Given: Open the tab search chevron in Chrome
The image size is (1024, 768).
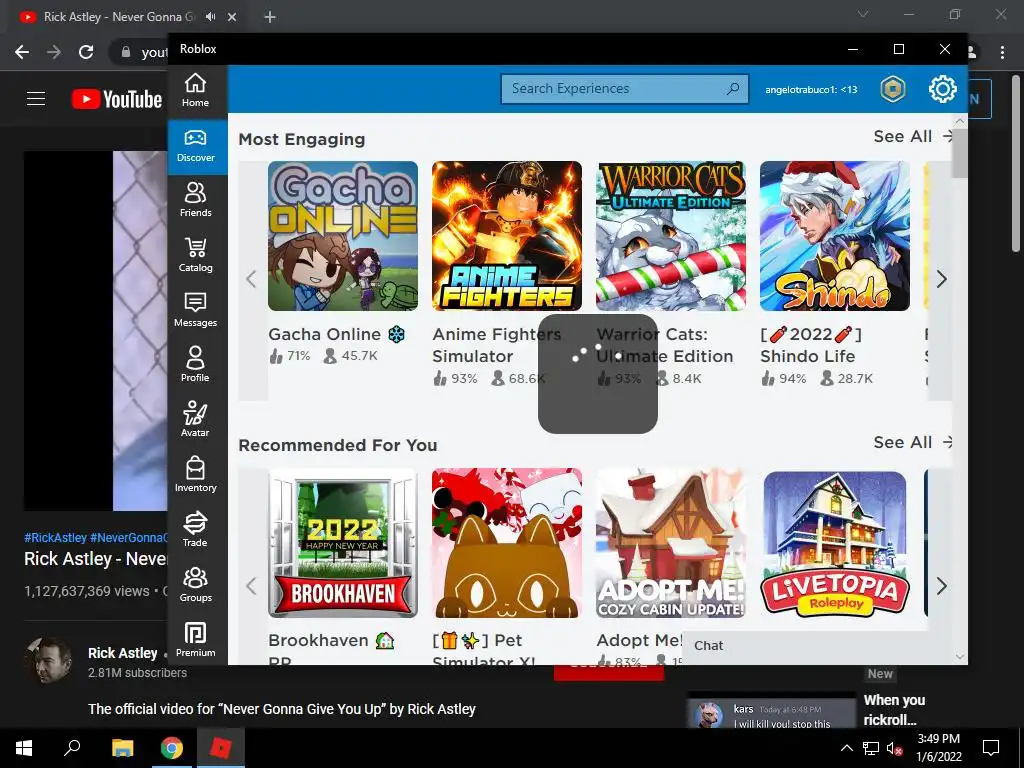Looking at the screenshot, I should point(863,14).
